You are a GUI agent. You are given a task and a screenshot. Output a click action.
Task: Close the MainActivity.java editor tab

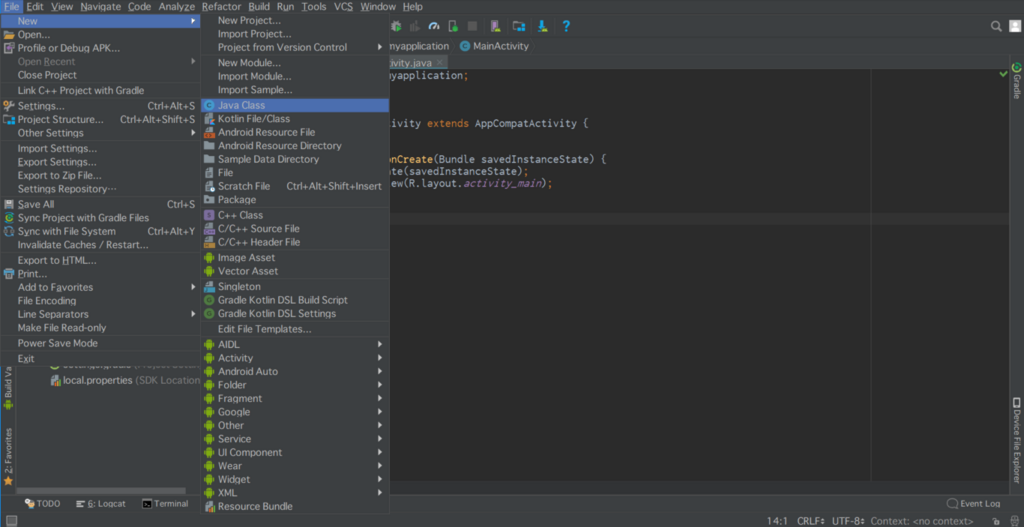[440, 63]
